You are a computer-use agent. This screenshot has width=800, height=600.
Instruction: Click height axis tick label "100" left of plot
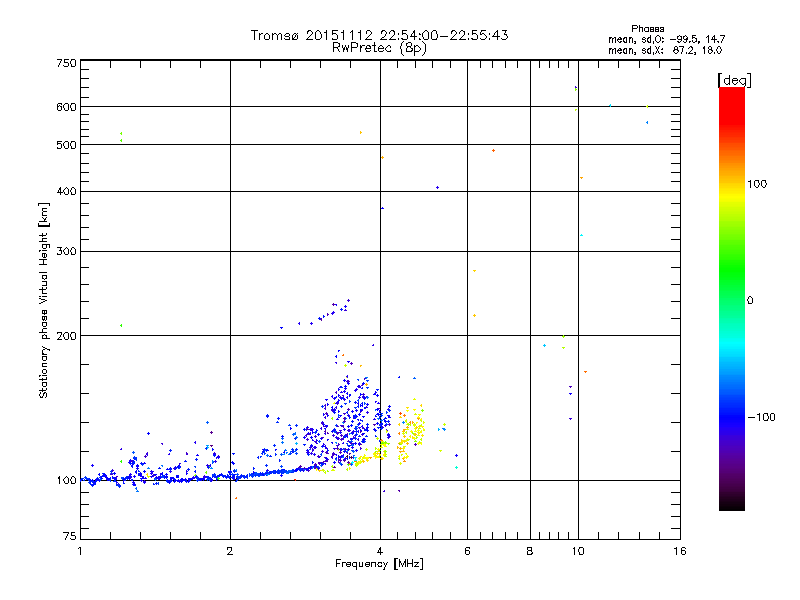pos(66,480)
